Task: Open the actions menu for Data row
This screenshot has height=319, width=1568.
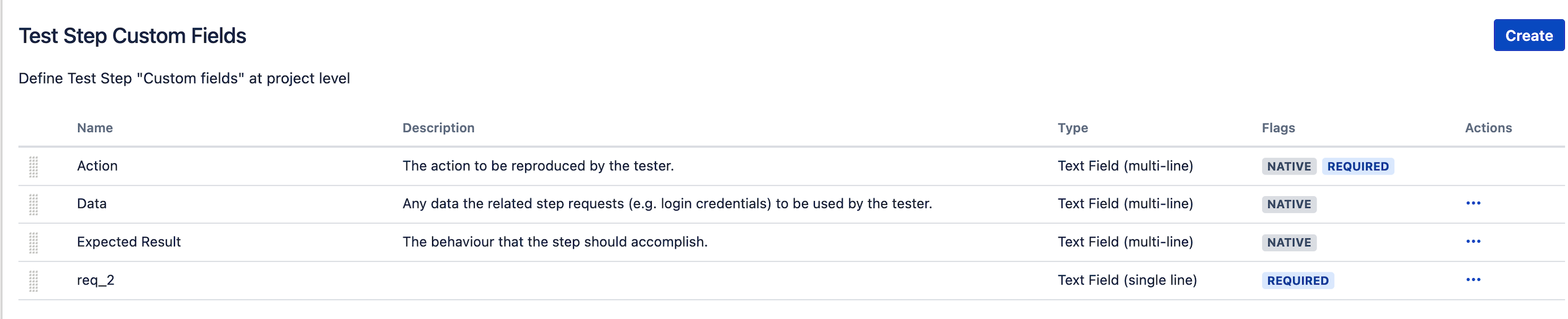Action: (1472, 204)
